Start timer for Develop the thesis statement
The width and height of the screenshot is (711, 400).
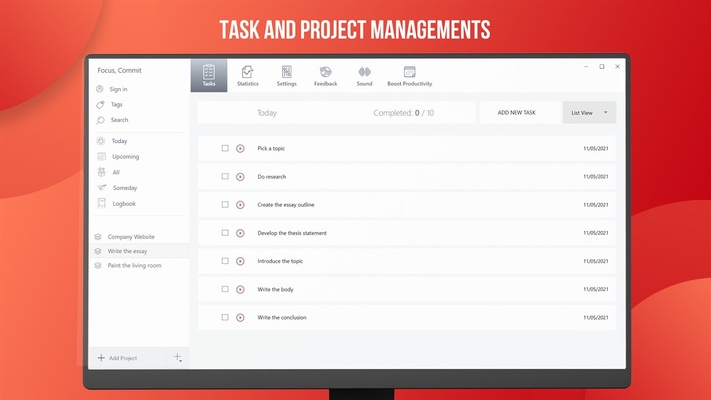point(240,233)
